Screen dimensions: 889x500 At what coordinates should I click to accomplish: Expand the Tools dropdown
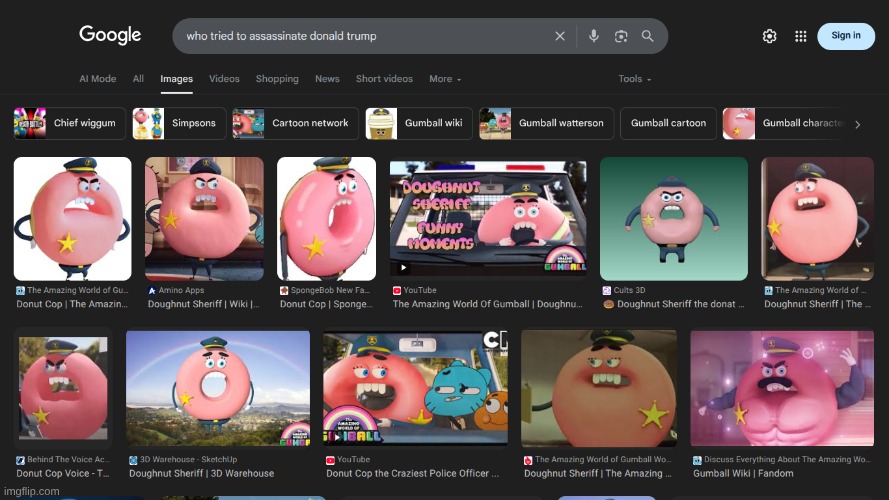pyautogui.click(x=634, y=79)
